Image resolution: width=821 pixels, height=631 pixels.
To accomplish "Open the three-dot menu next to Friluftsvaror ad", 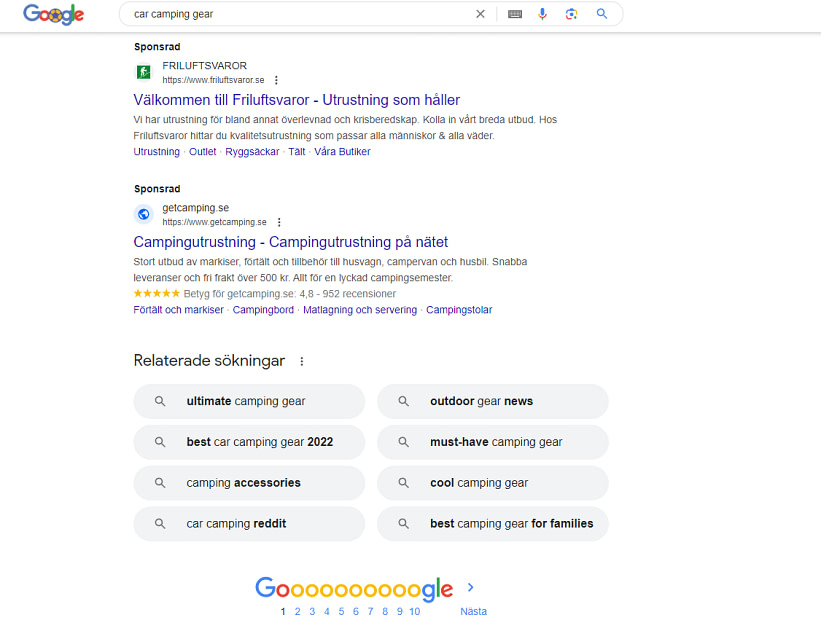I will pyautogui.click(x=277, y=80).
